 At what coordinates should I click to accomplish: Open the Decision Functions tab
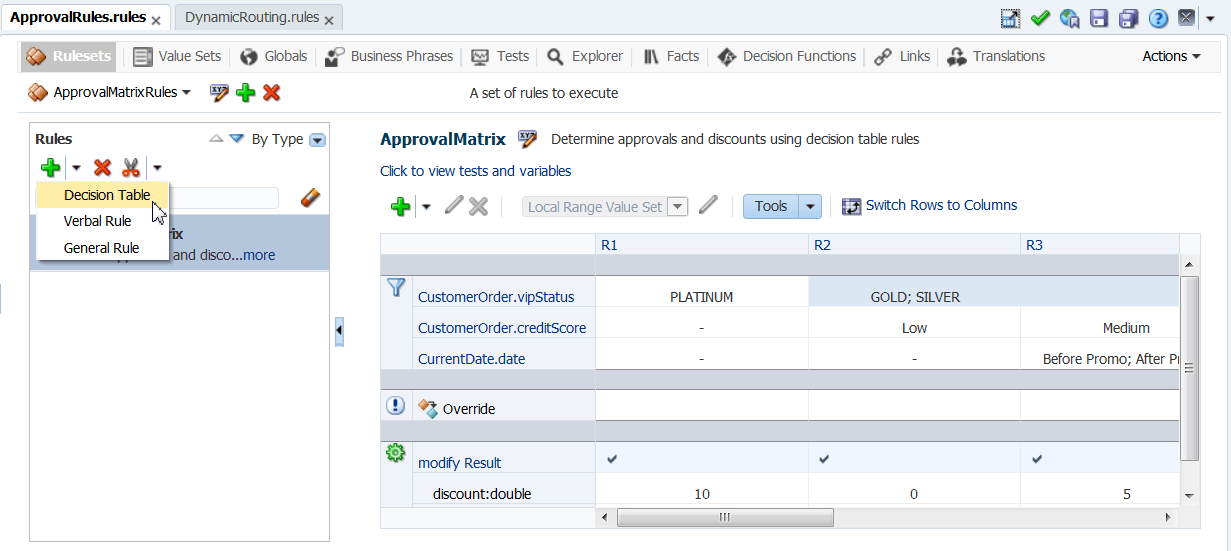tap(787, 56)
